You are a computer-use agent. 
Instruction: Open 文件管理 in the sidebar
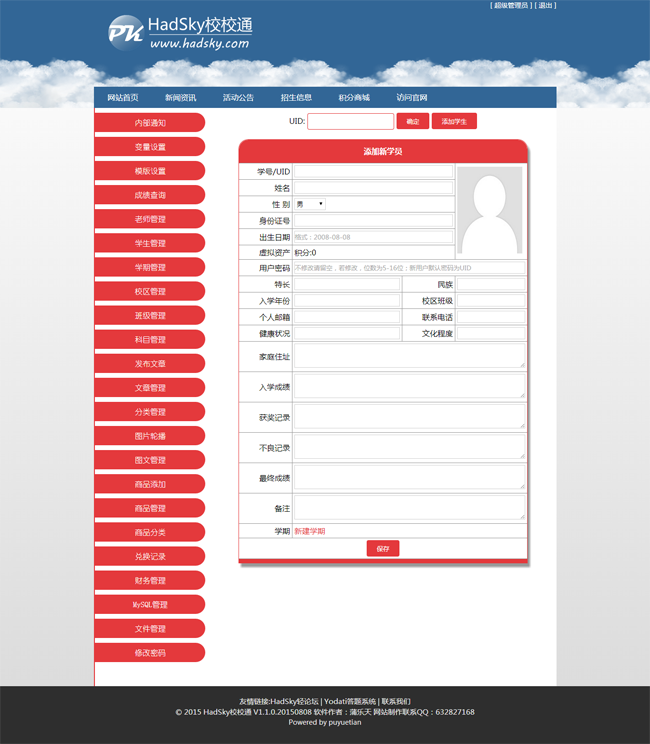(x=150, y=629)
